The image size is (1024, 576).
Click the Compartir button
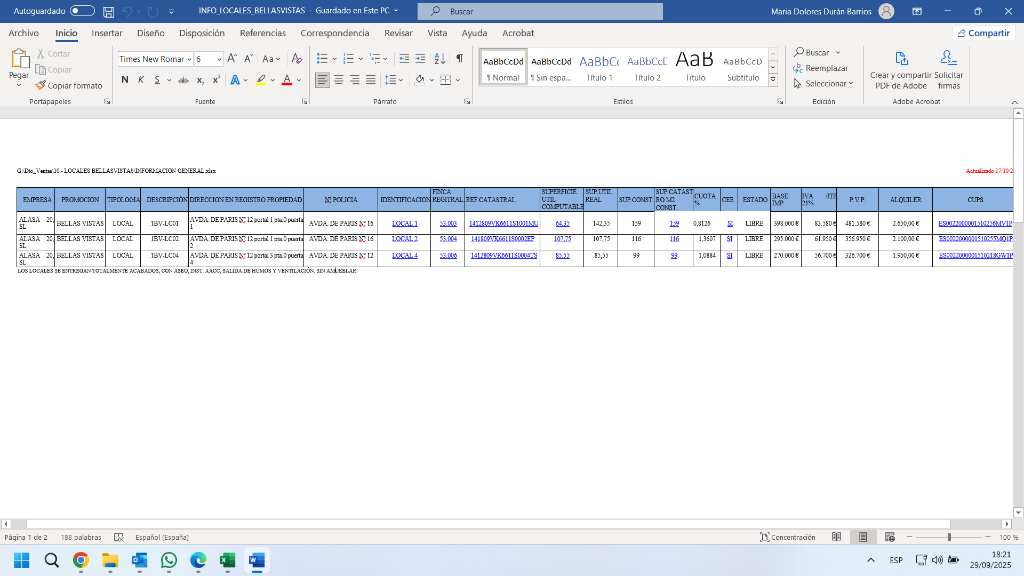click(x=983, y=33)
